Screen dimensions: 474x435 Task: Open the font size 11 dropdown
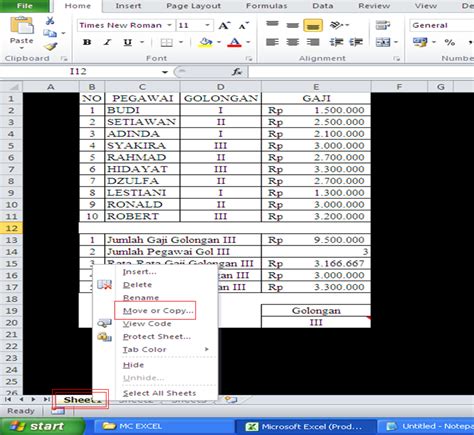207,25
